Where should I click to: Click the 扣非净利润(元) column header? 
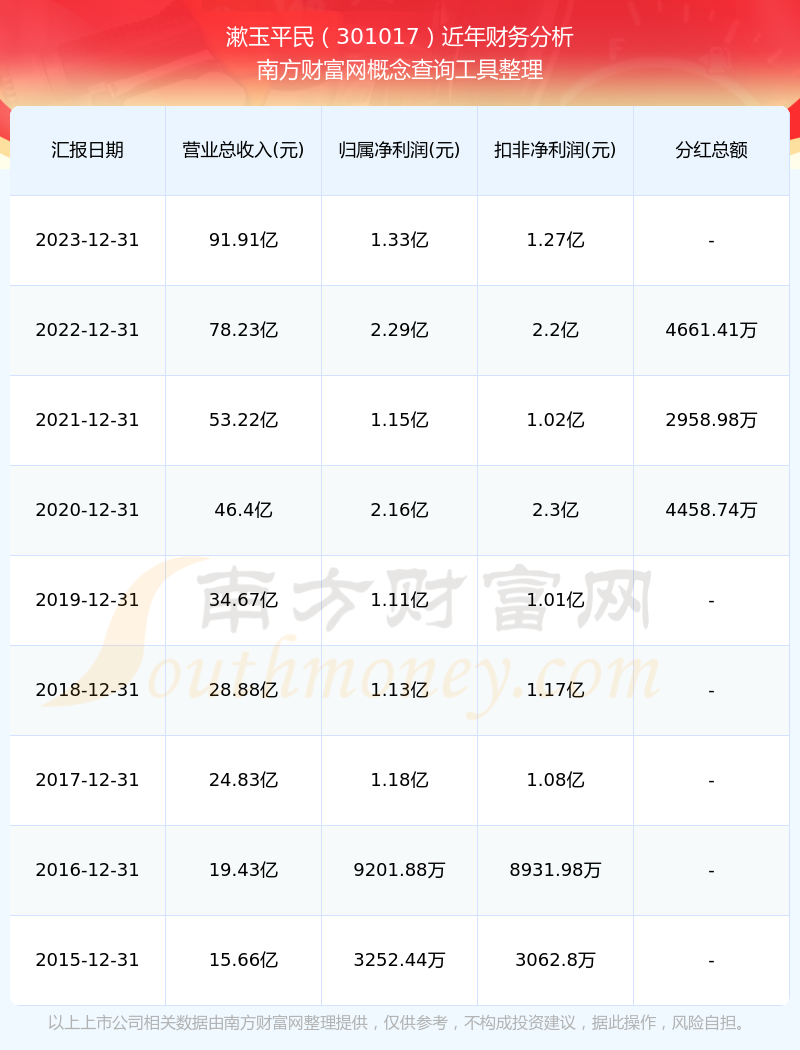click(x=556, y=150)
